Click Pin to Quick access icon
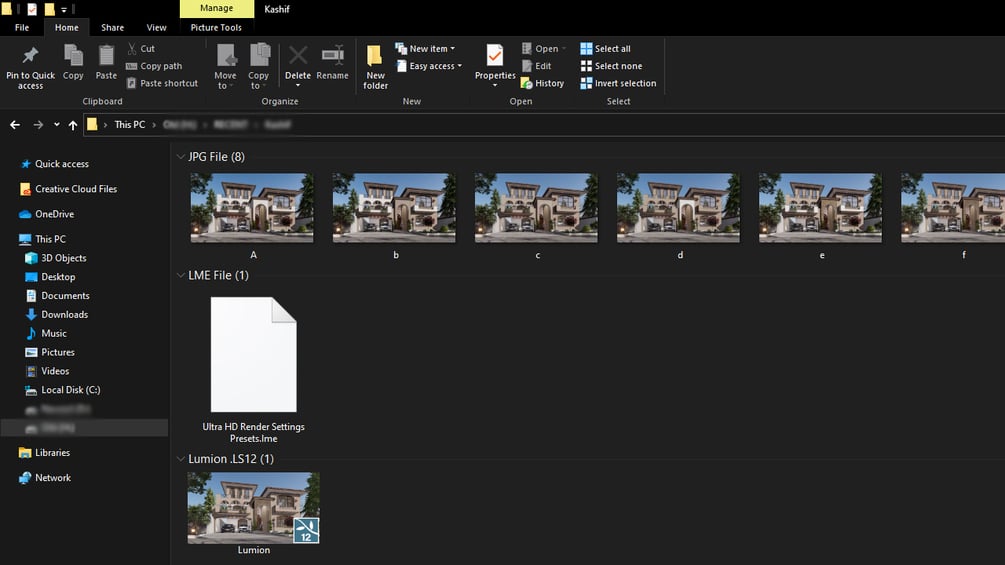The width and height of the screenshot is (1005, 565). tap(30, 56)
